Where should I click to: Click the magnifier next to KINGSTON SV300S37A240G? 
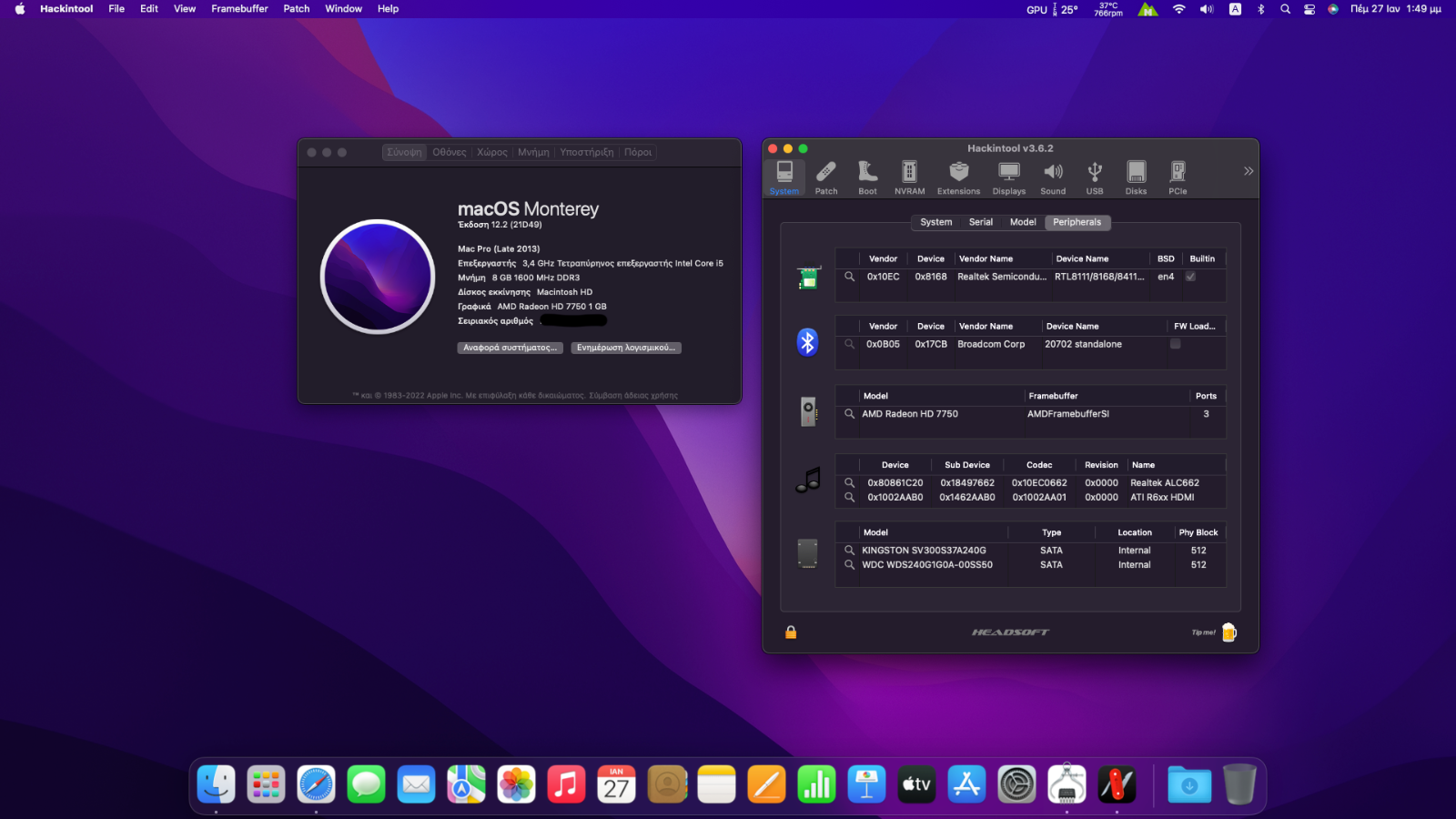[849, 551]
